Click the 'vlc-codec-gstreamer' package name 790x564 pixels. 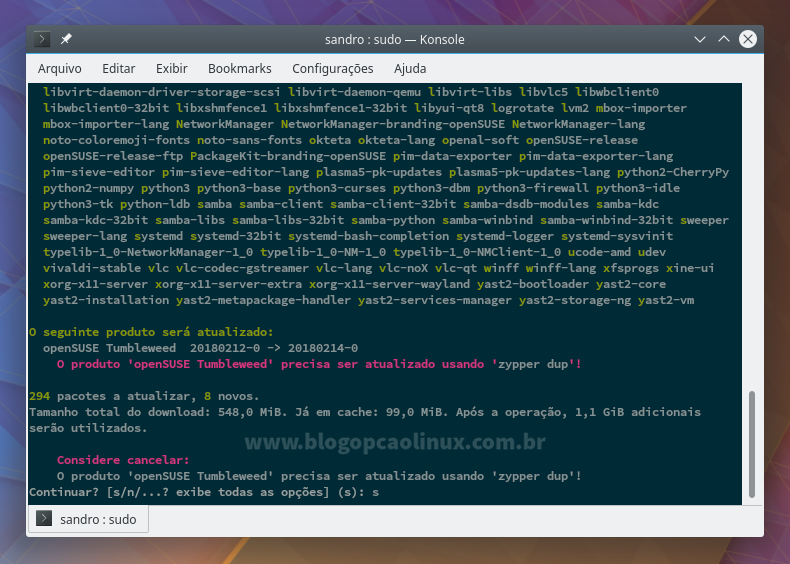tap(242, 268)
